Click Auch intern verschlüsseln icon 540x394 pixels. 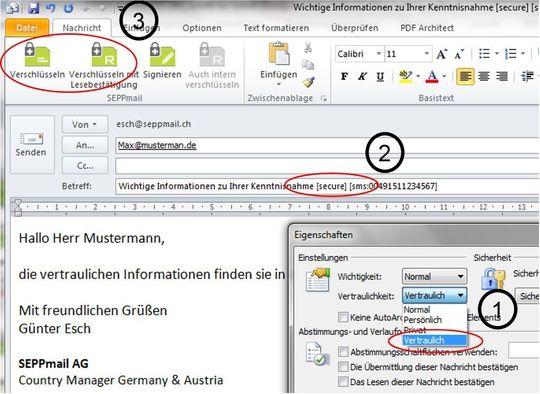point(212,54)
